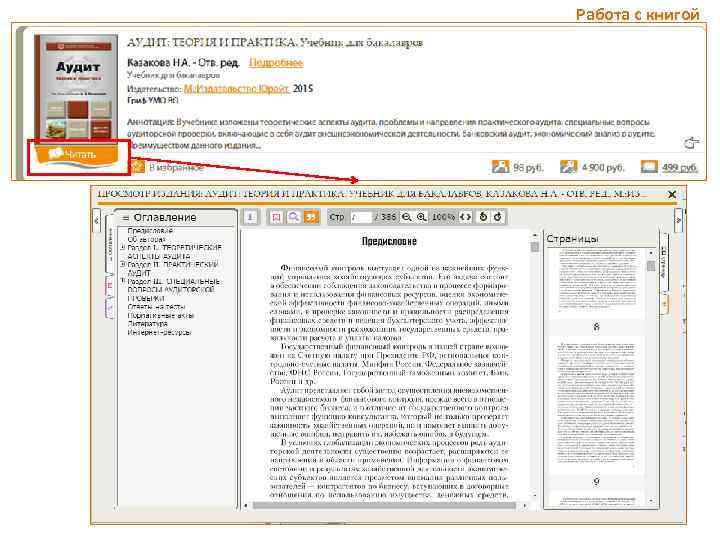Click the page number input field
This screenshot has height=540, width=720.
[360, 217]
